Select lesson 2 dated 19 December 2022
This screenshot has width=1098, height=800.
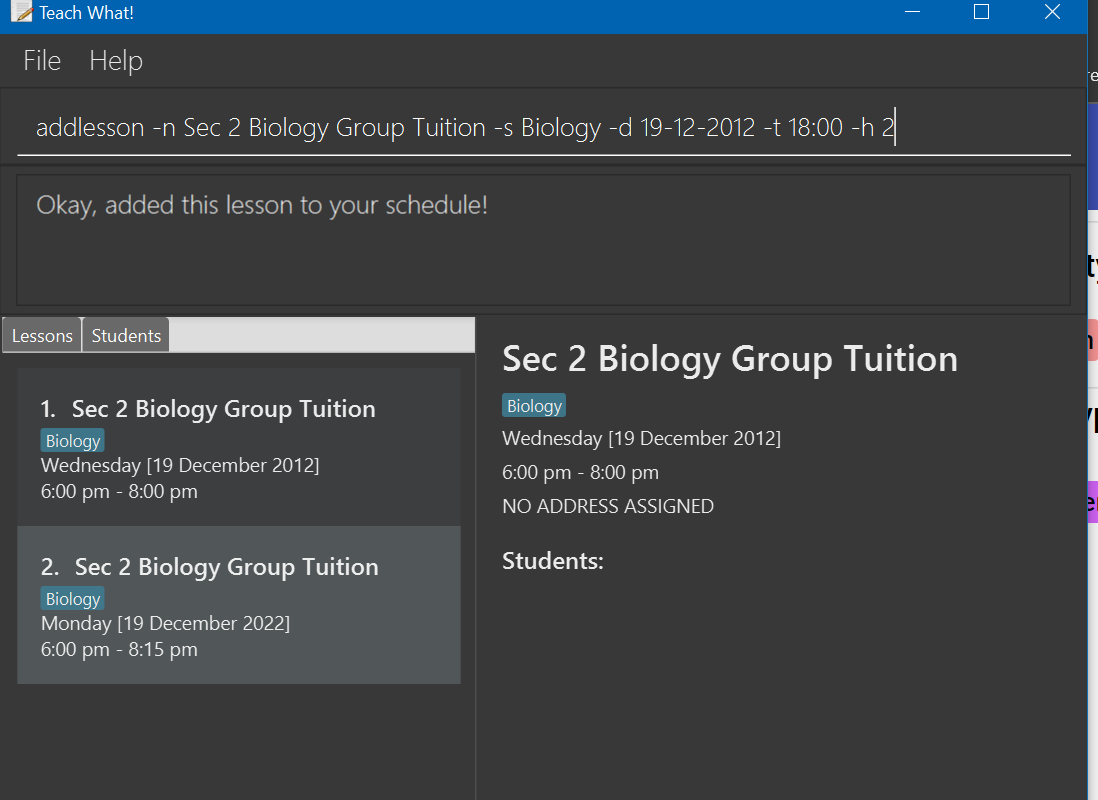click(x=239, y=605)
